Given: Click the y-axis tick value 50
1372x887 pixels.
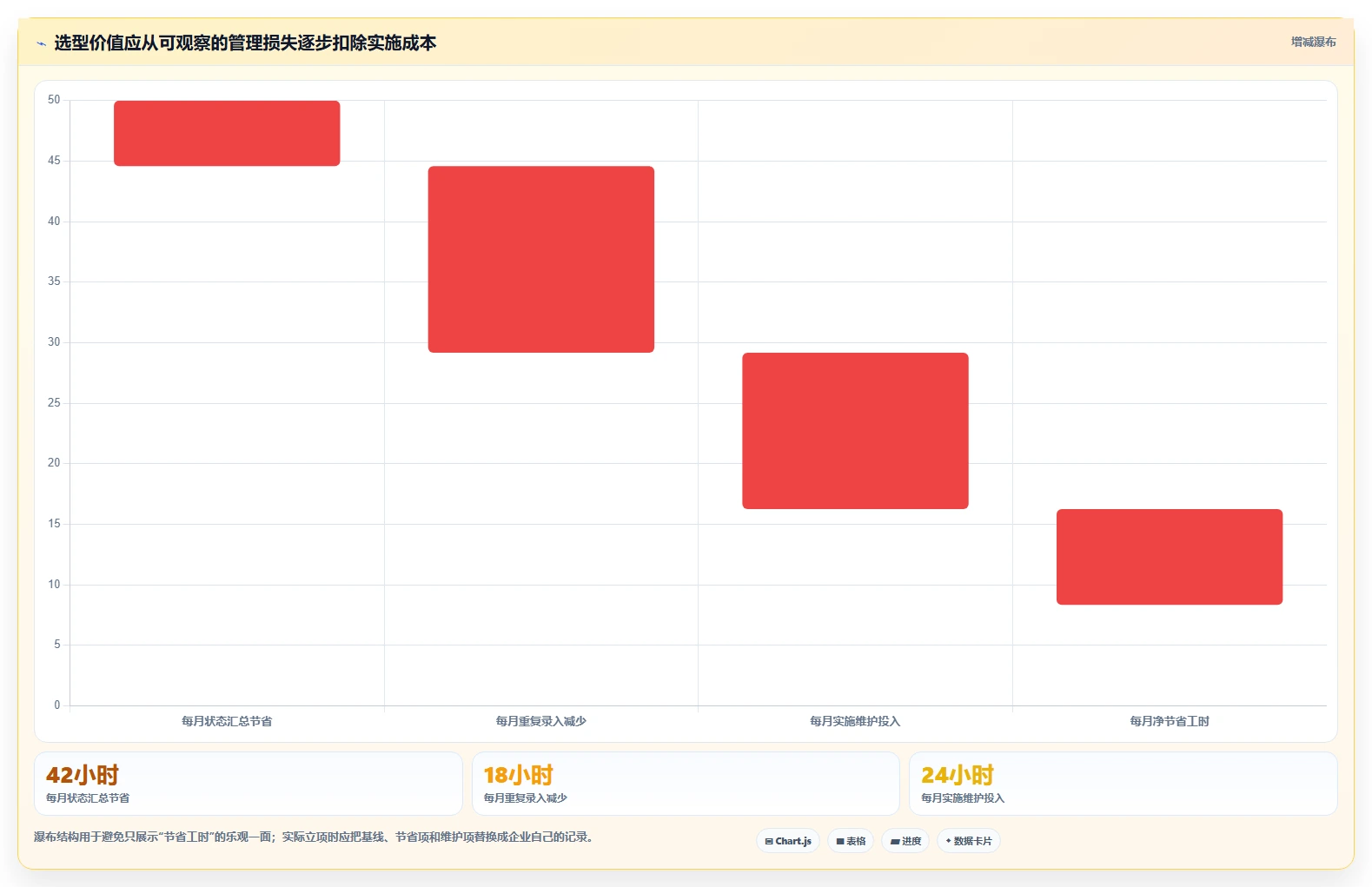Looking at the screenshot, I should click(x=54, y=100).
